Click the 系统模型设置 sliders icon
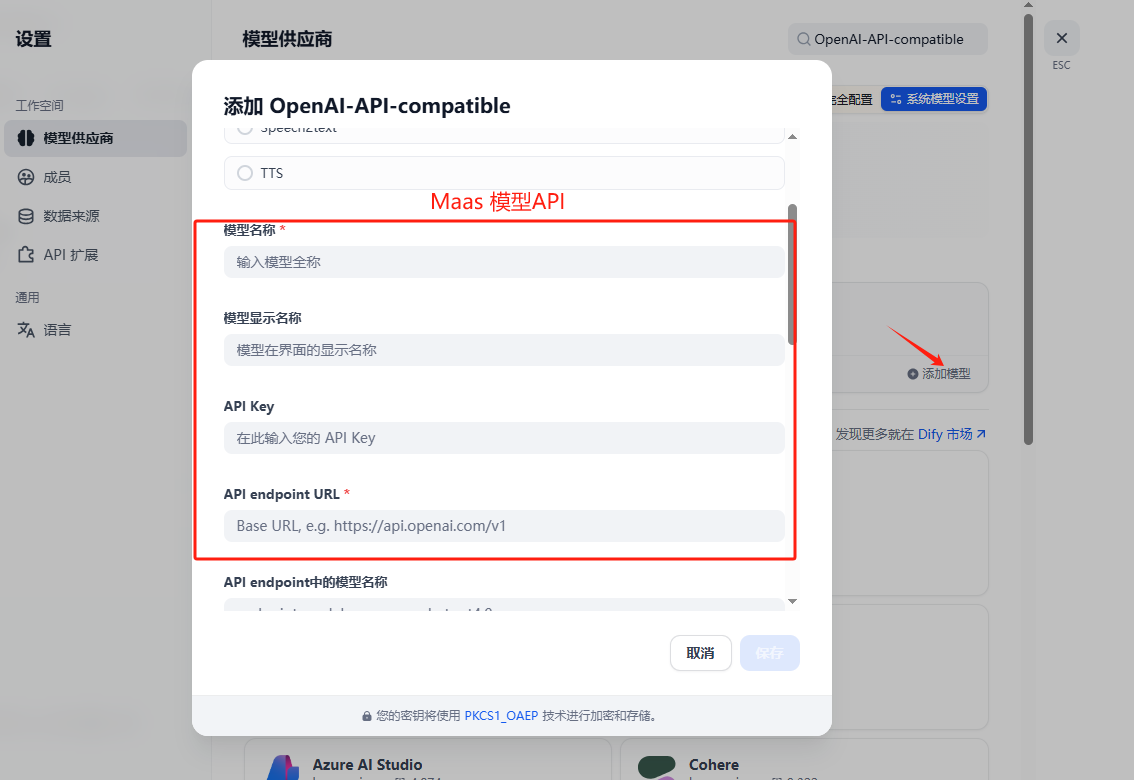The image size is (1134, 780). (x=896, y=99)
